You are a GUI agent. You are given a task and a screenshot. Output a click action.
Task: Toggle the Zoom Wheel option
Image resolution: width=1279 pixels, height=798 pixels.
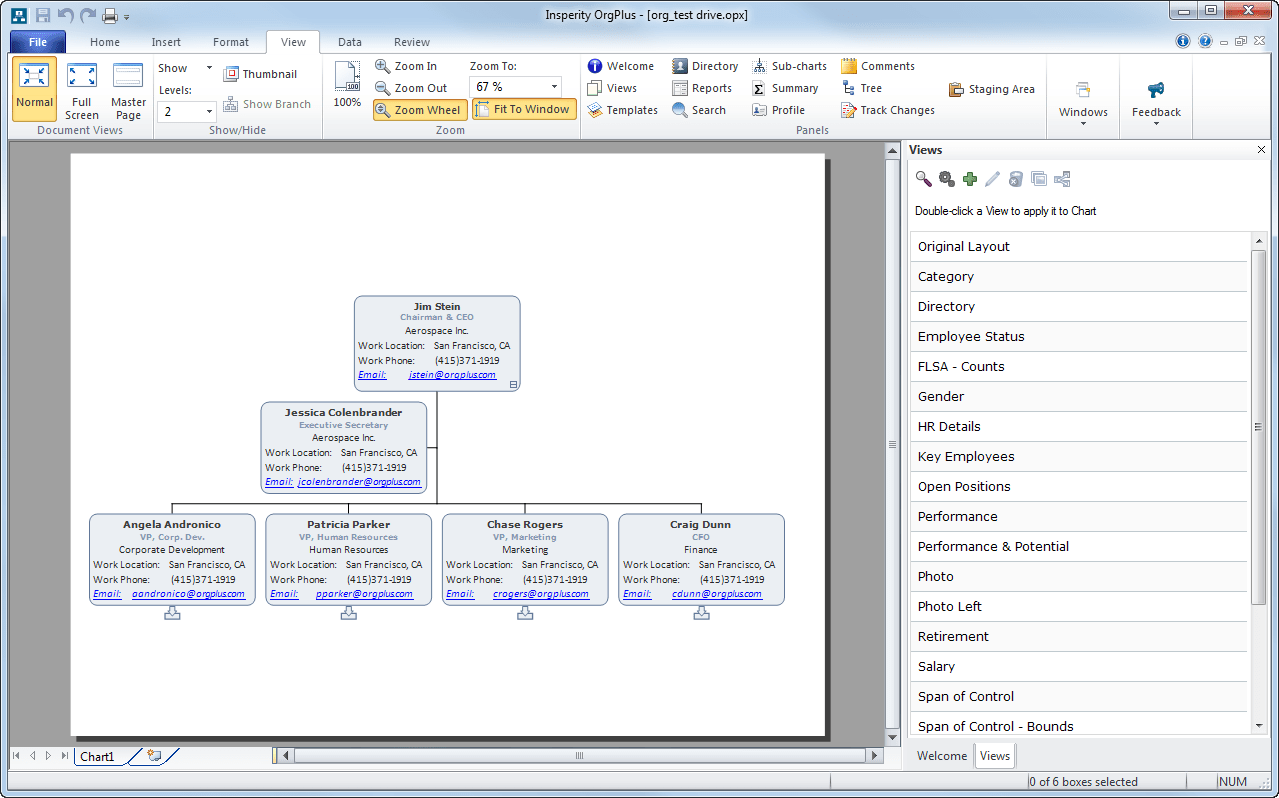coord(420,110)
